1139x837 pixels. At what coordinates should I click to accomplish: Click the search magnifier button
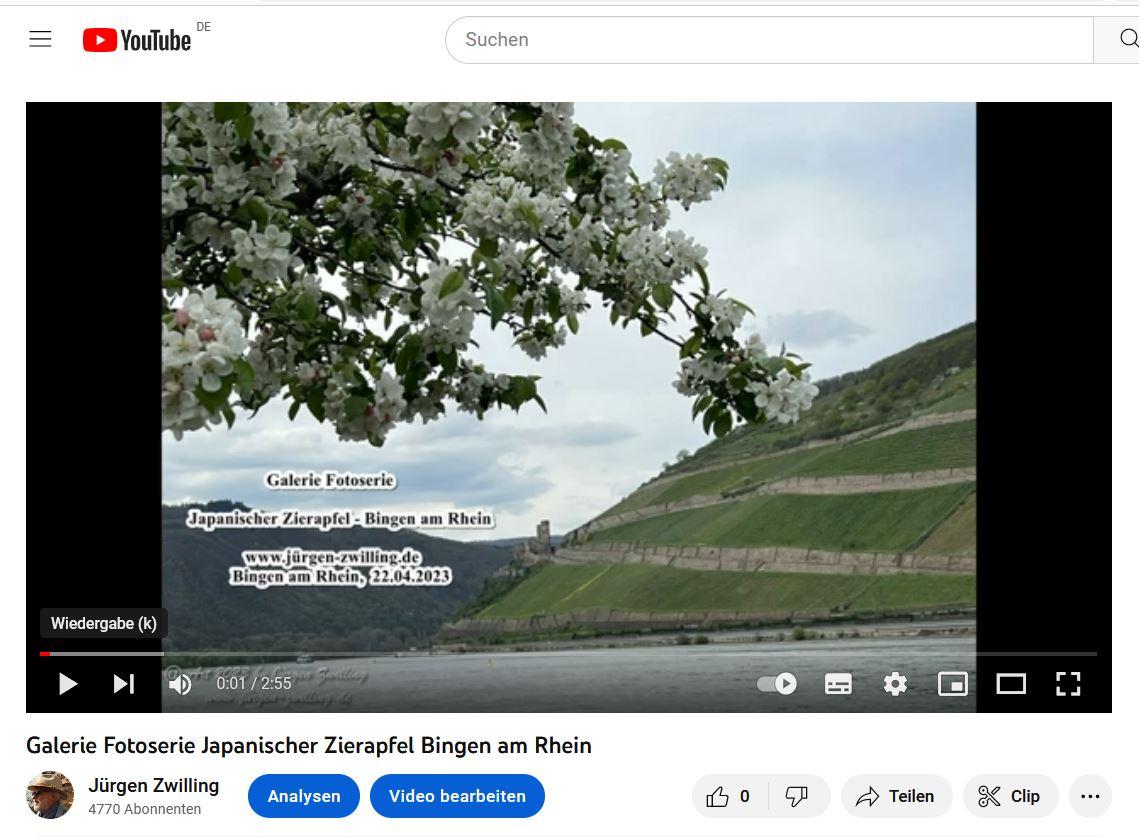point(1124,40)
